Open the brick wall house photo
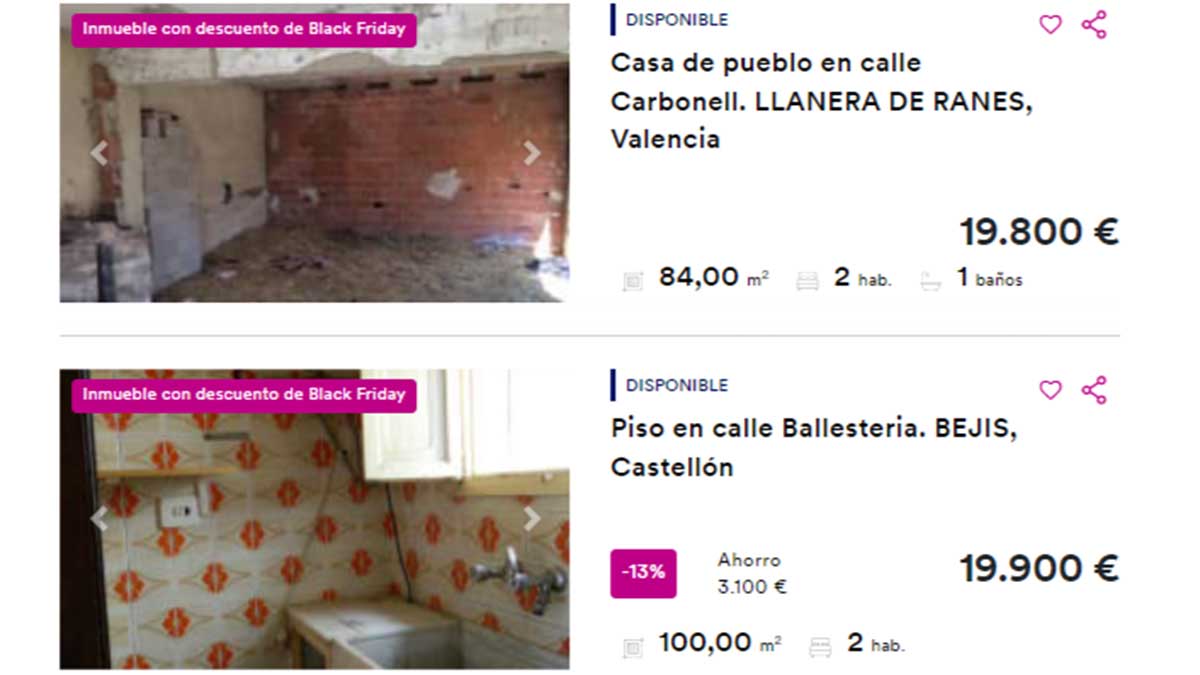This screenshot has height=675, width=1200. [314, 152]
